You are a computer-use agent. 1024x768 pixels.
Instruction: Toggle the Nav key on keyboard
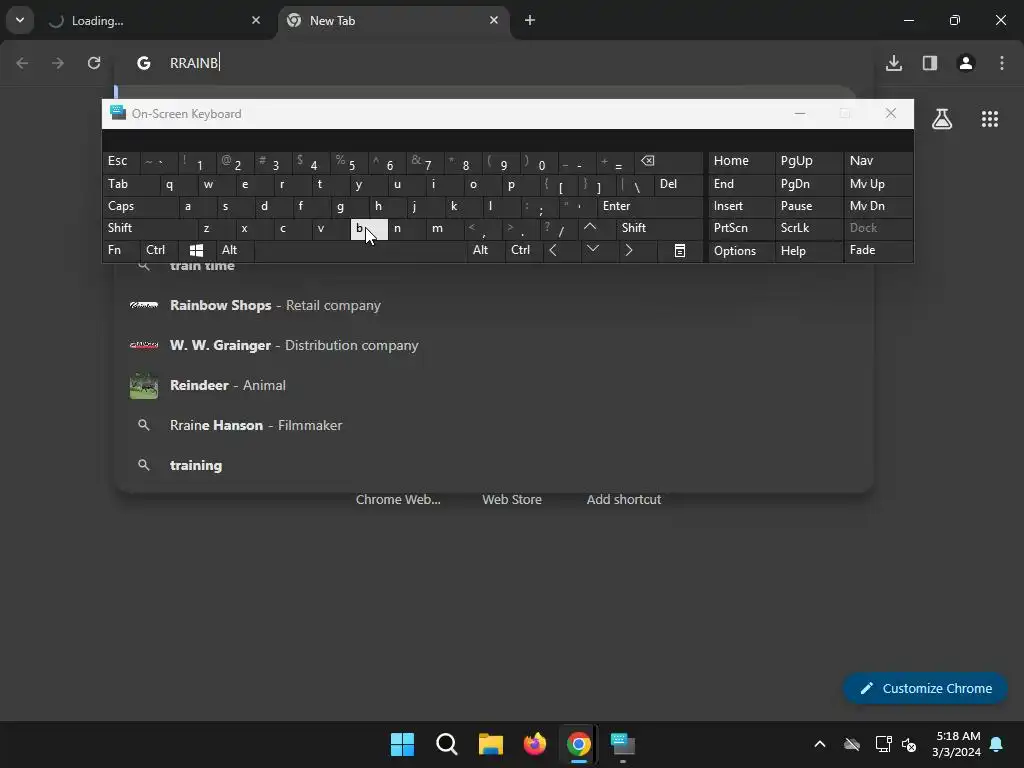(x=878, y=161)
